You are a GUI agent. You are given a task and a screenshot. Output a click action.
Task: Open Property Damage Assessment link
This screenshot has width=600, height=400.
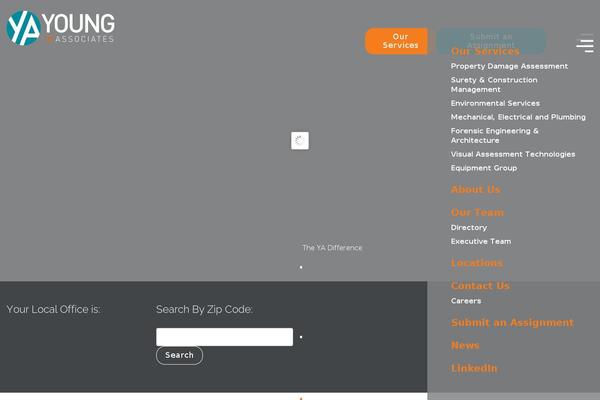[509, 66]
